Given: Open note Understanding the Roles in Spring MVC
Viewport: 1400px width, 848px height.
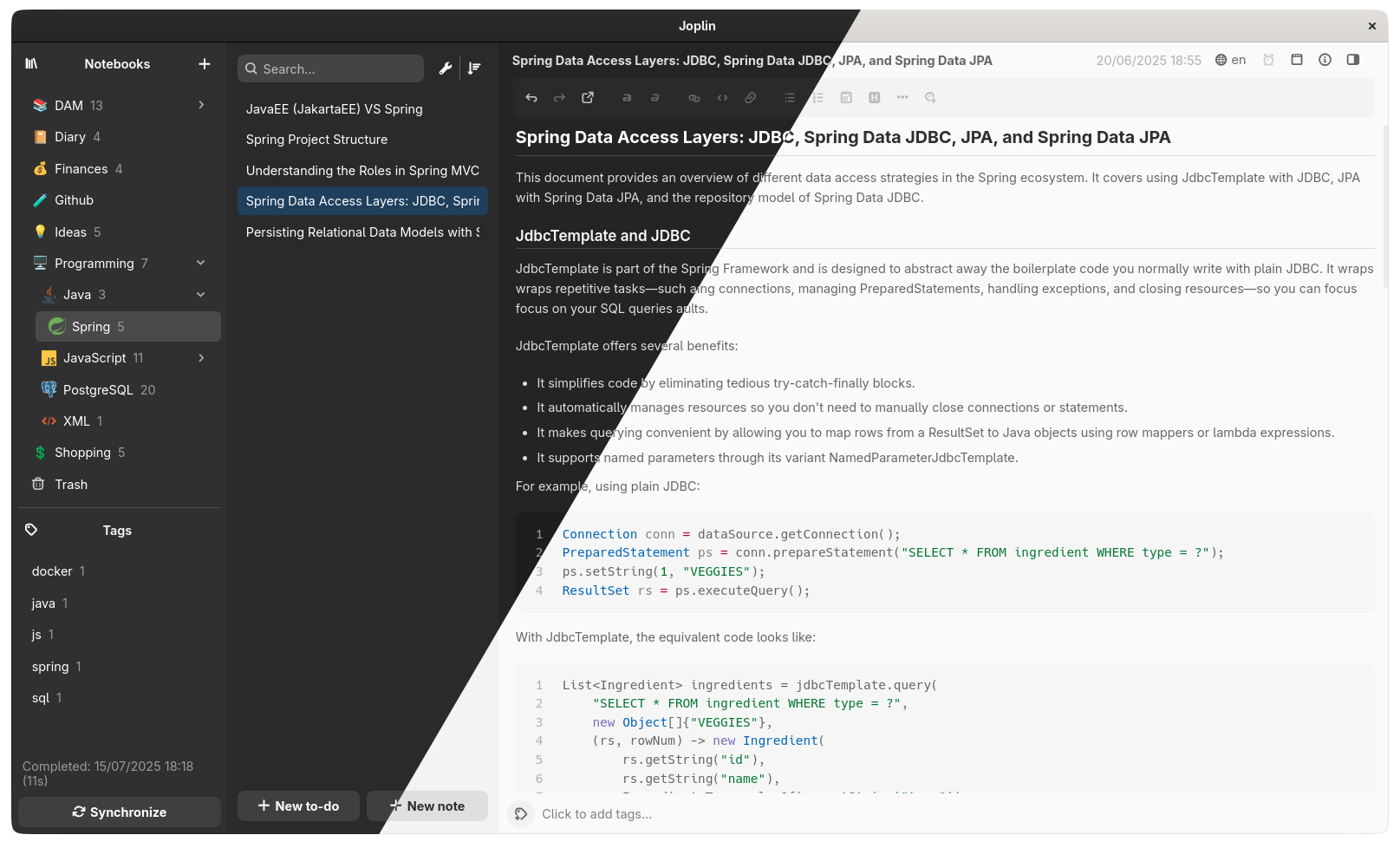Looking at the screenshot, I should (x=362, y=170).
